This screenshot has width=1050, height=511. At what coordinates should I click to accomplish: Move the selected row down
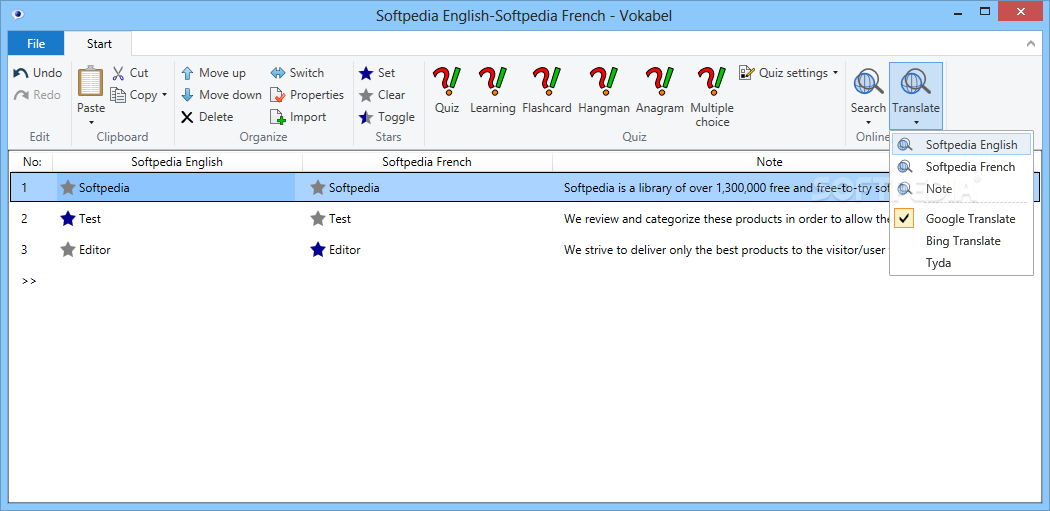(221, 95)
